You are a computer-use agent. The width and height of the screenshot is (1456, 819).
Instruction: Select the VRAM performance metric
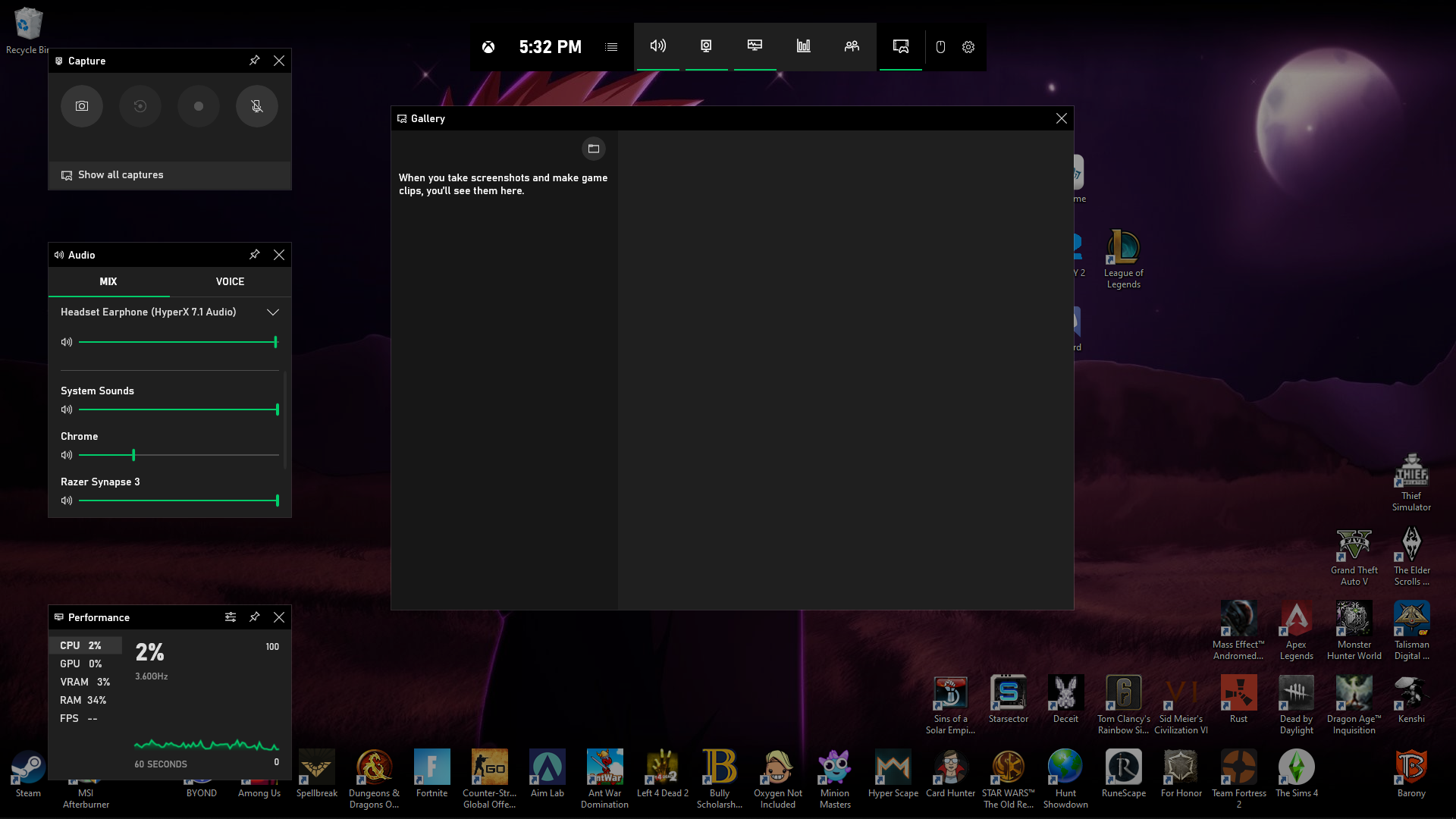[x=85, y=682]
